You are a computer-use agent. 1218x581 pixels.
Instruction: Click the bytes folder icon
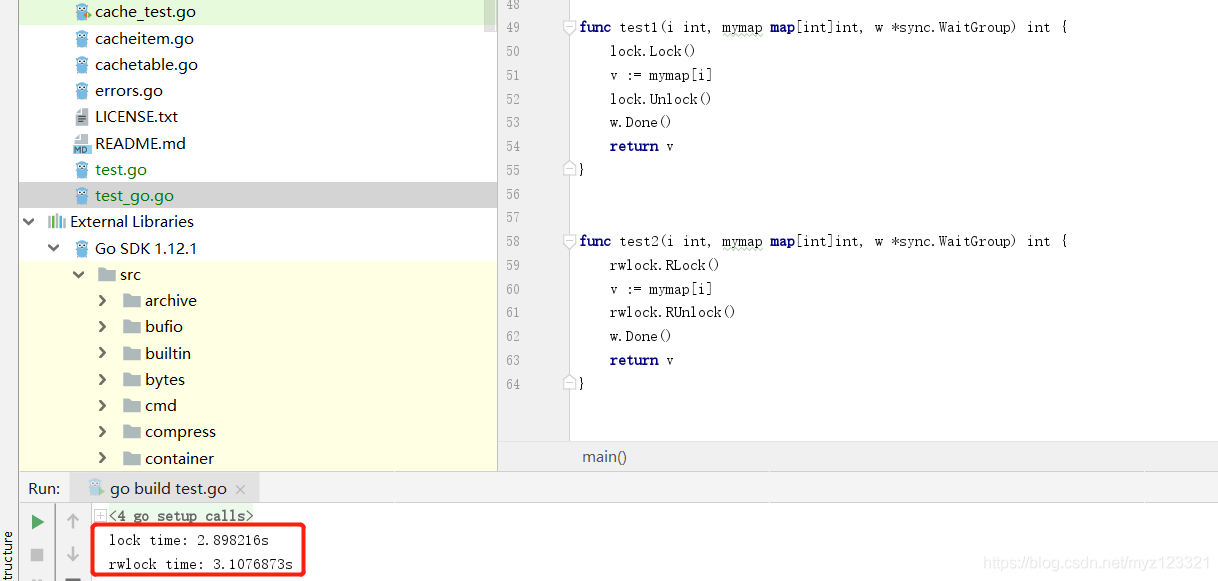click(131, 379)
